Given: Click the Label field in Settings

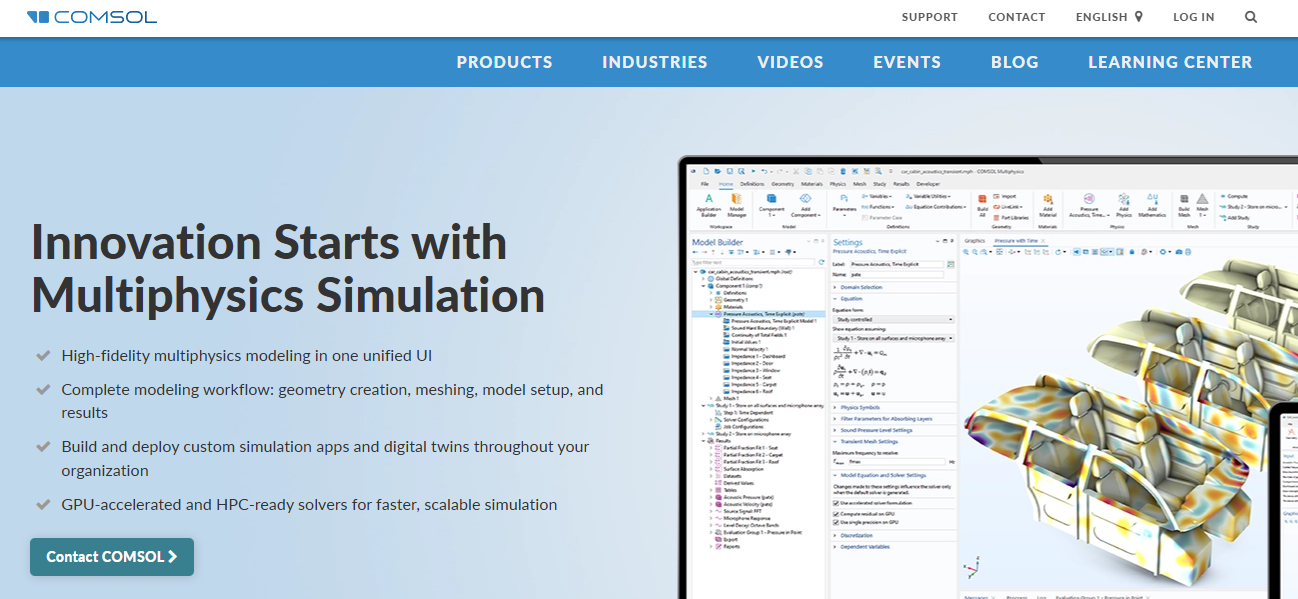Looking at the screenshot, I should 897,264.
